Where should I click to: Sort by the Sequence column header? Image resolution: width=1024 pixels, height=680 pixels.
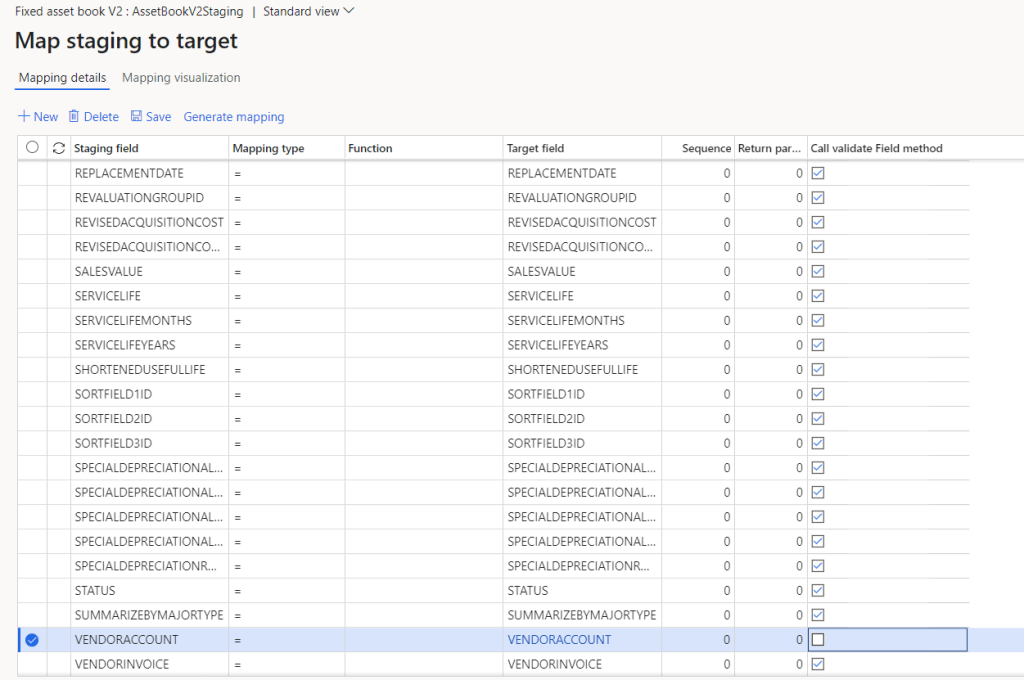[706, 148]
